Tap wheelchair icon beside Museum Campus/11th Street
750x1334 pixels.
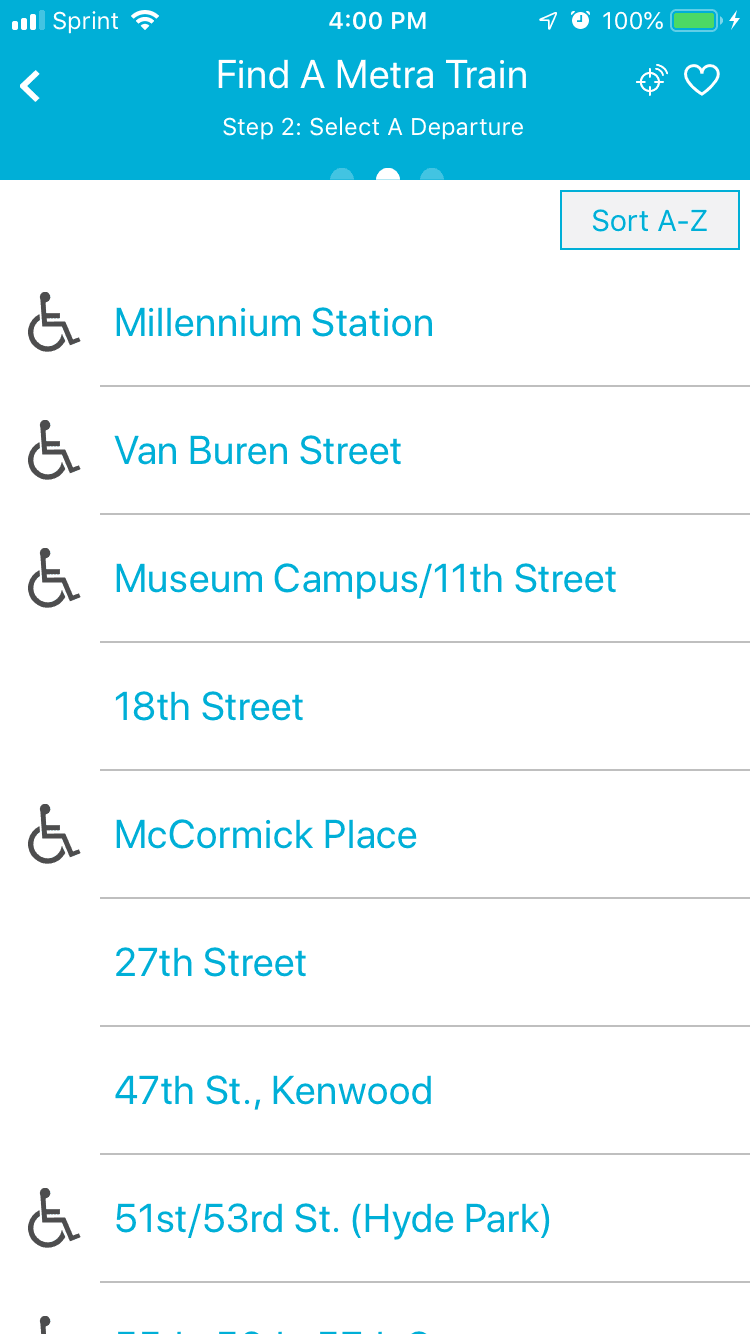[52, 579]
